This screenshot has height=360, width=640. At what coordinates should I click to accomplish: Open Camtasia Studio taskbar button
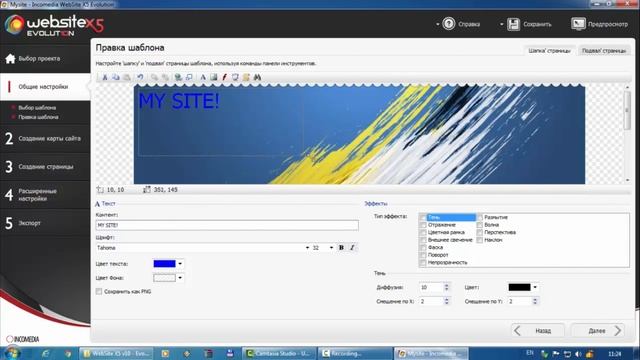(279, 353)
